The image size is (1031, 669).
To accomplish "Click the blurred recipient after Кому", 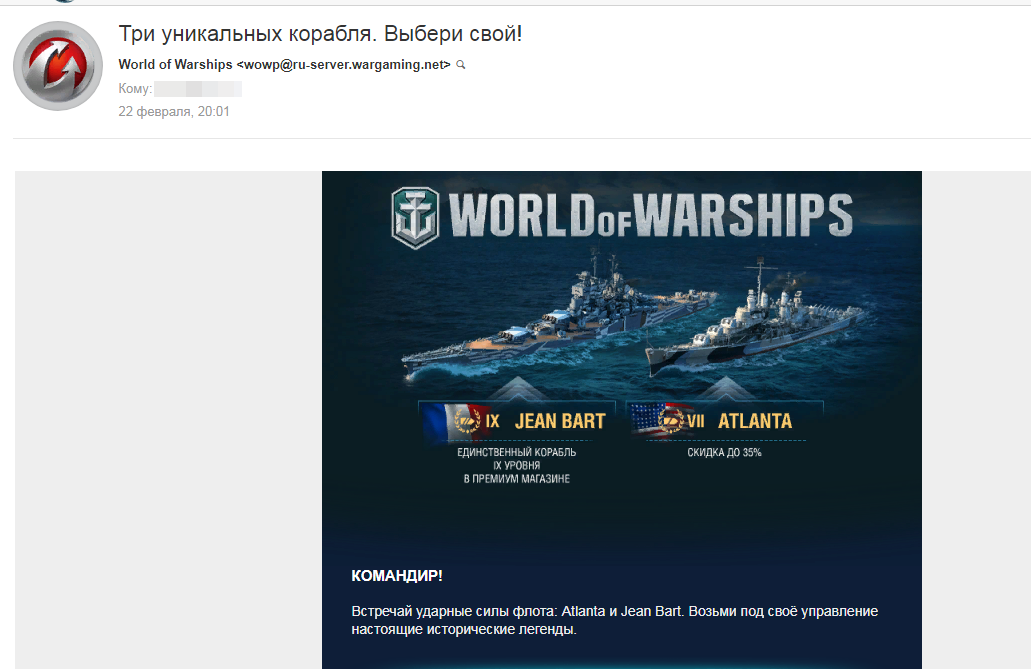I will coord(198,89).
